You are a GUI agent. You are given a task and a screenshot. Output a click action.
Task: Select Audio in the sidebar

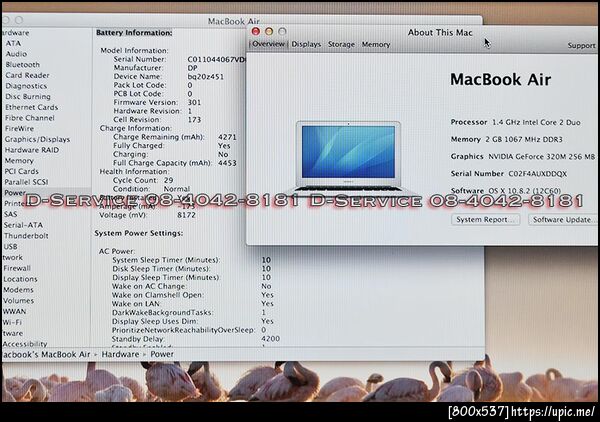click(16, 54)
